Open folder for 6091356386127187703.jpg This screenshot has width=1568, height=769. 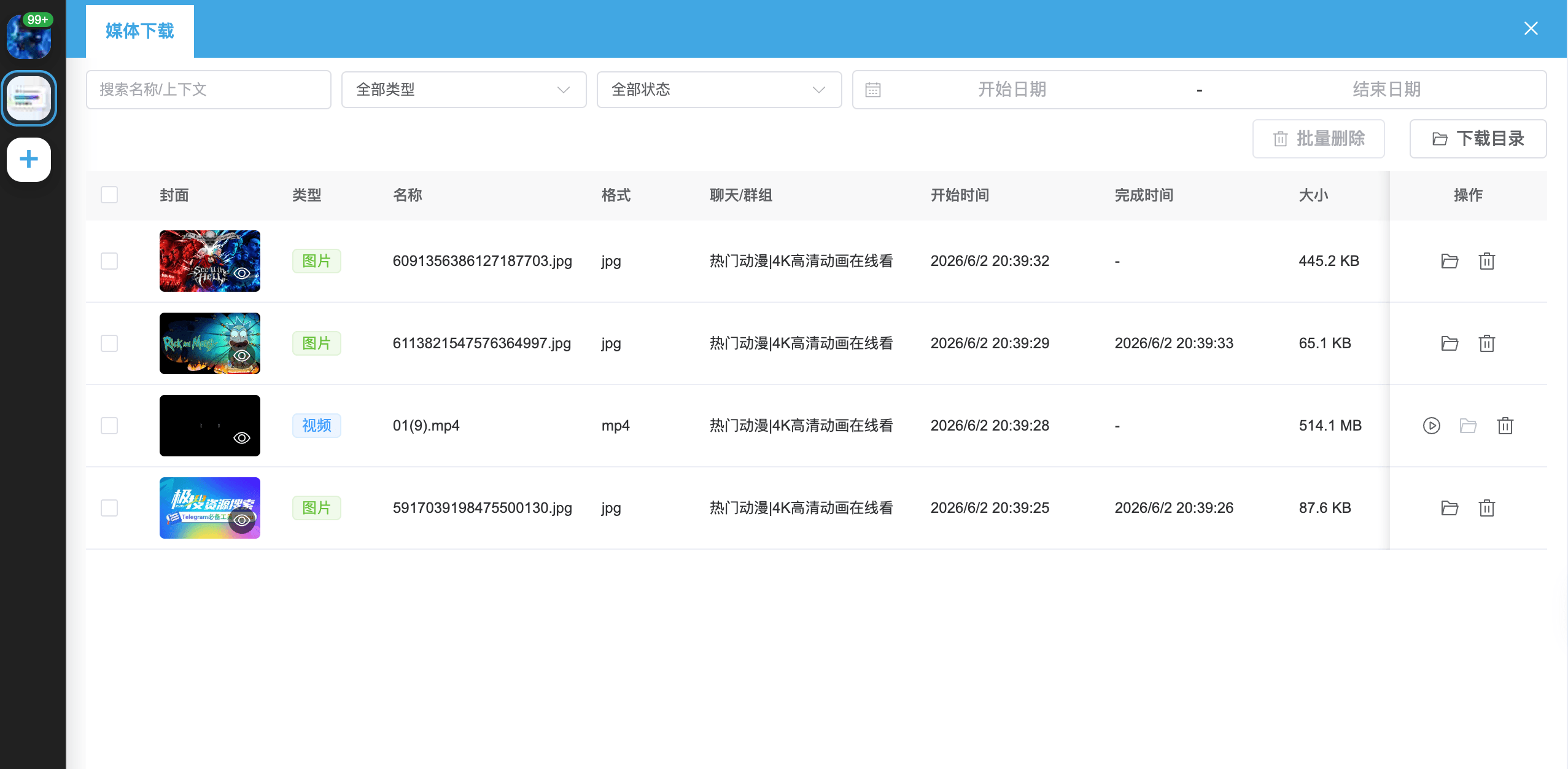click(x=1450, y=261)
